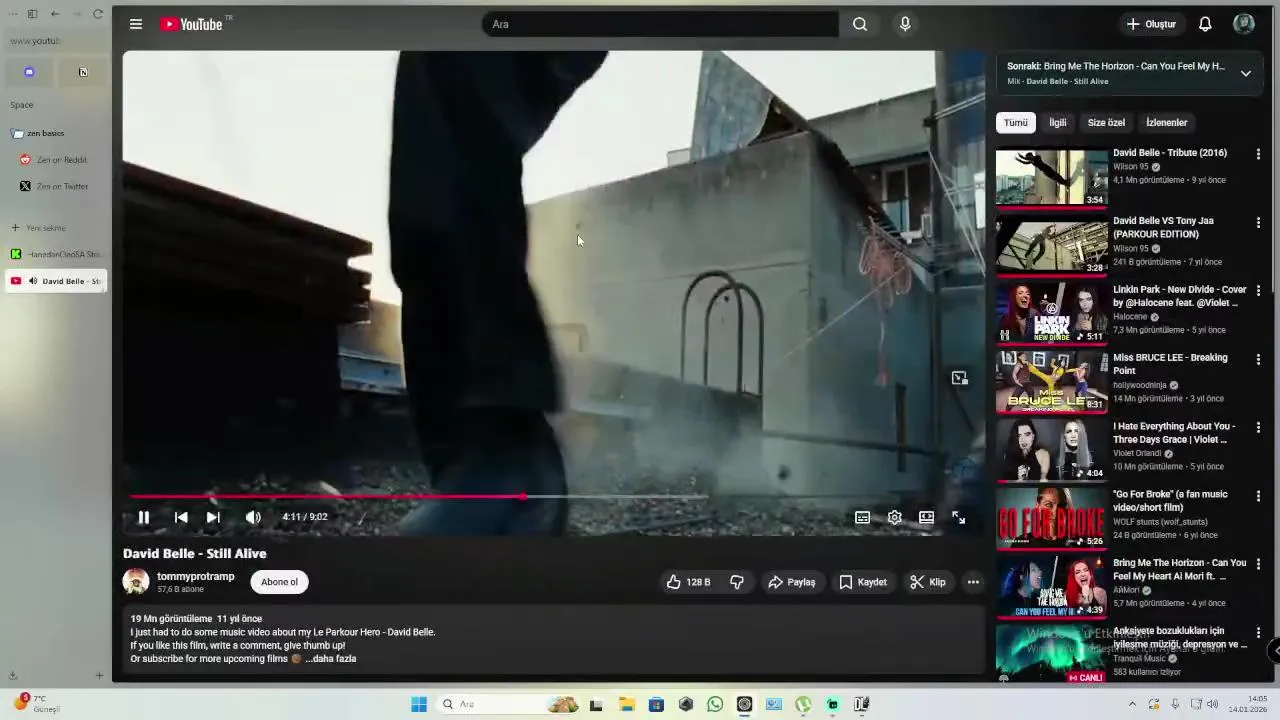Click the Oluştur create button
This screenshot has height=720, width=1280.
point(1151,24)
